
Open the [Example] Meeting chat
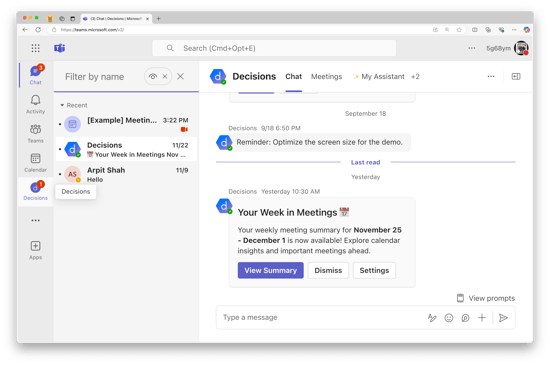pyautogui.click(x=126, y=124)
